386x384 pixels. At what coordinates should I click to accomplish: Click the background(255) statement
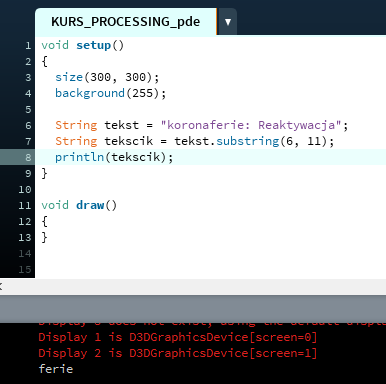pyautogui.click(x=110, y=93)
